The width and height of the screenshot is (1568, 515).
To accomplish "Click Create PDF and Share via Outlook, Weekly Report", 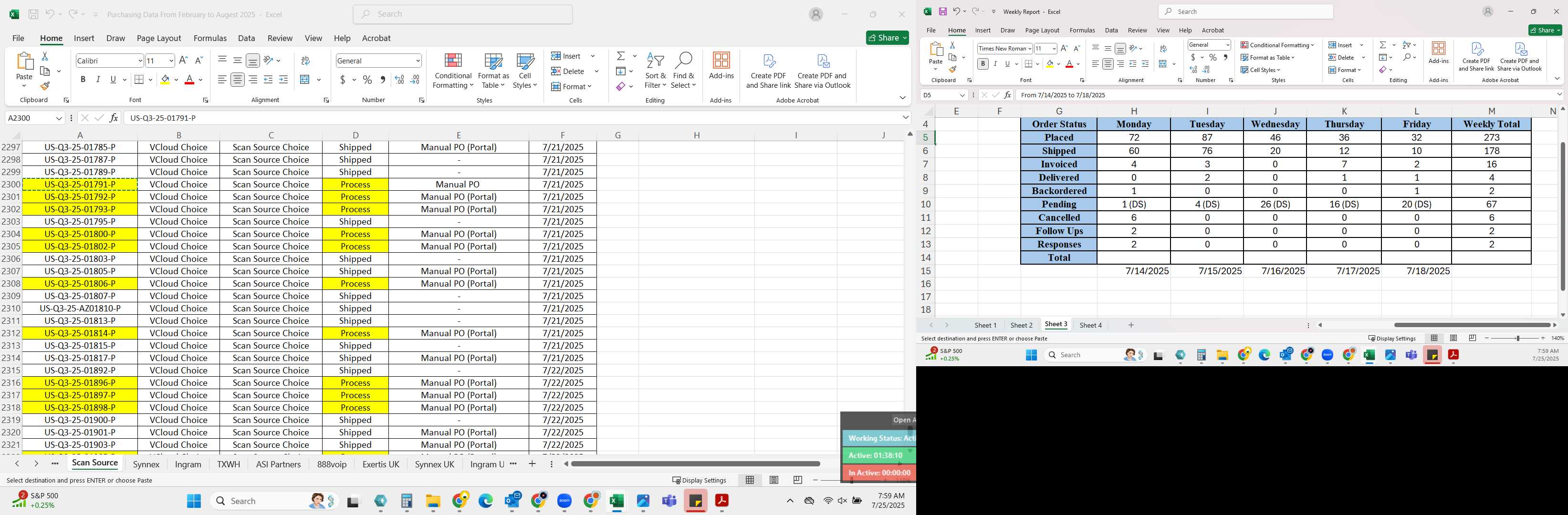I will coord(1519,57).
